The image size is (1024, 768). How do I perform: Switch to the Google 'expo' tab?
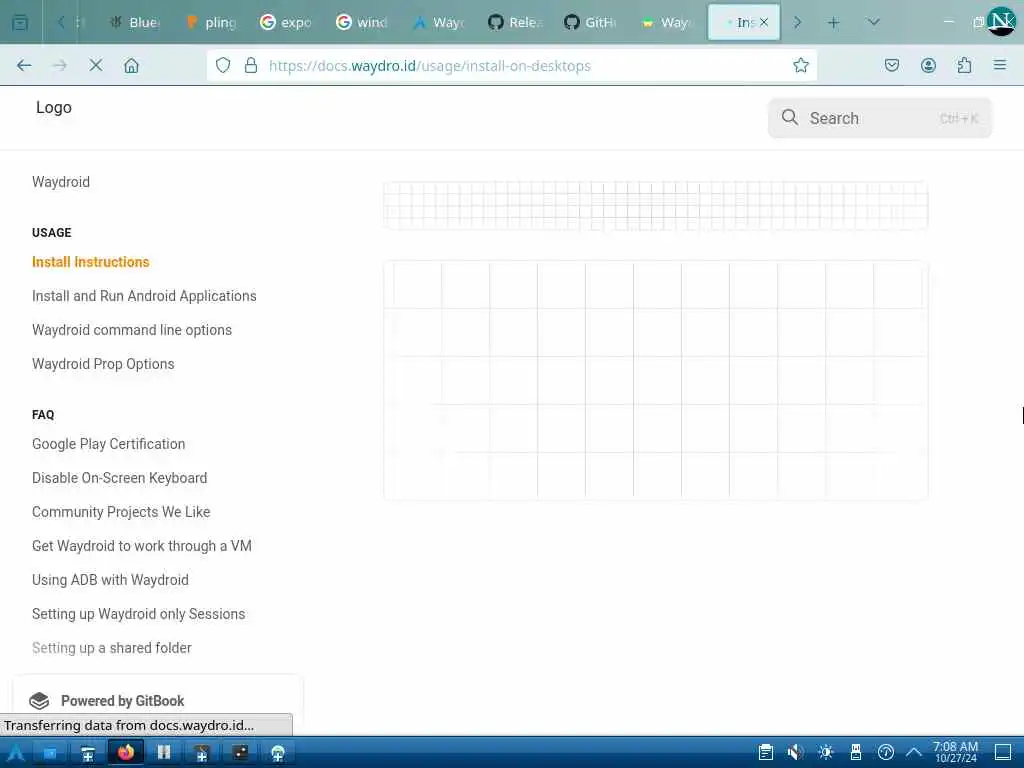tap(285, 22)
